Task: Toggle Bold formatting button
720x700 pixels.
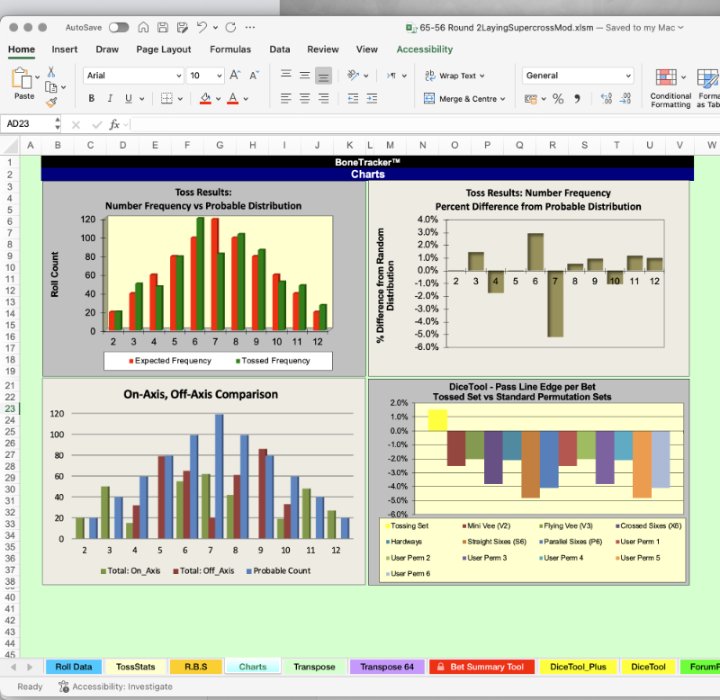Action: click(x=92, y=99)
